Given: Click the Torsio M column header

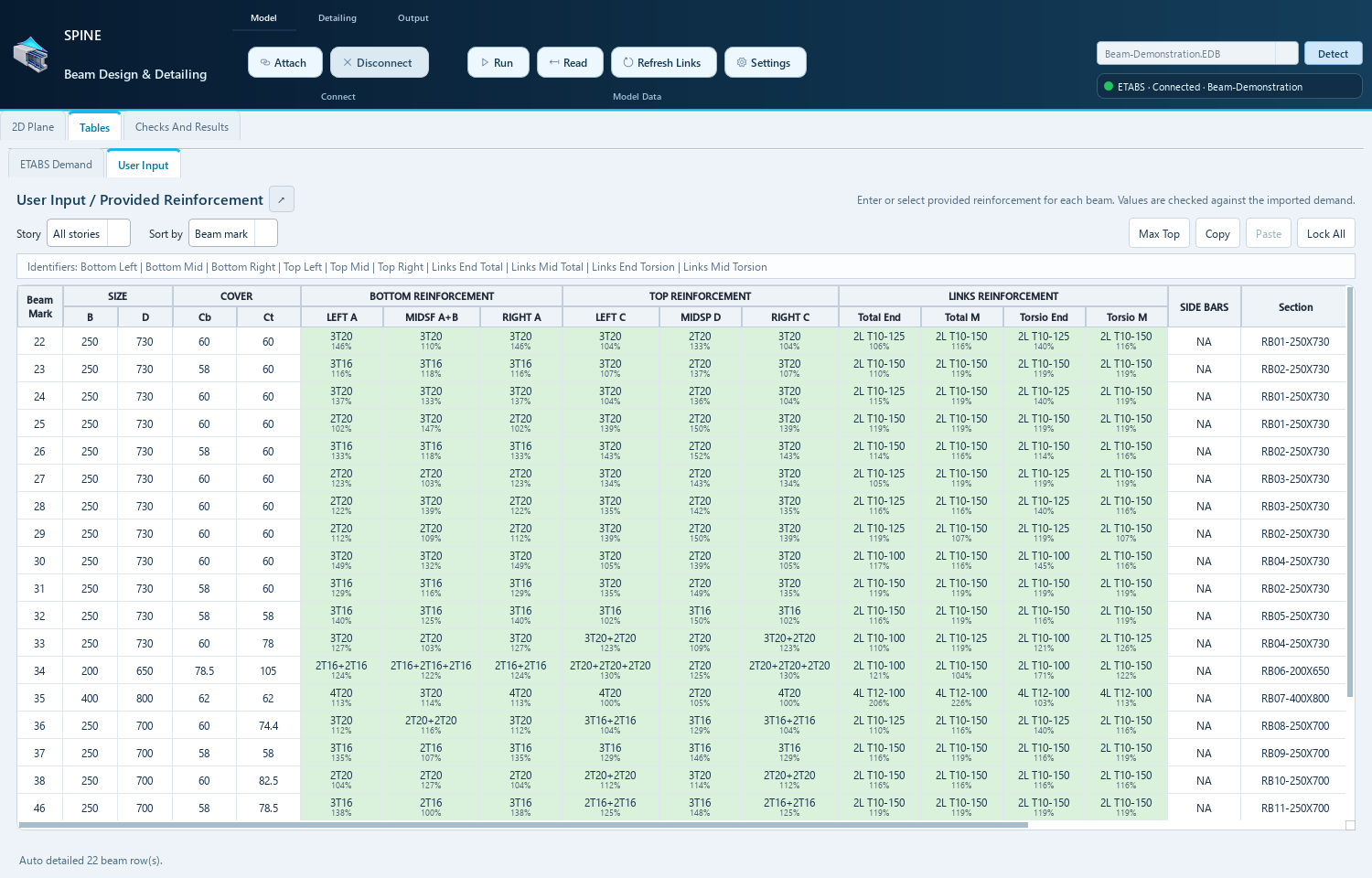Looking at the screenshot, I should [x=1126, y=316].
